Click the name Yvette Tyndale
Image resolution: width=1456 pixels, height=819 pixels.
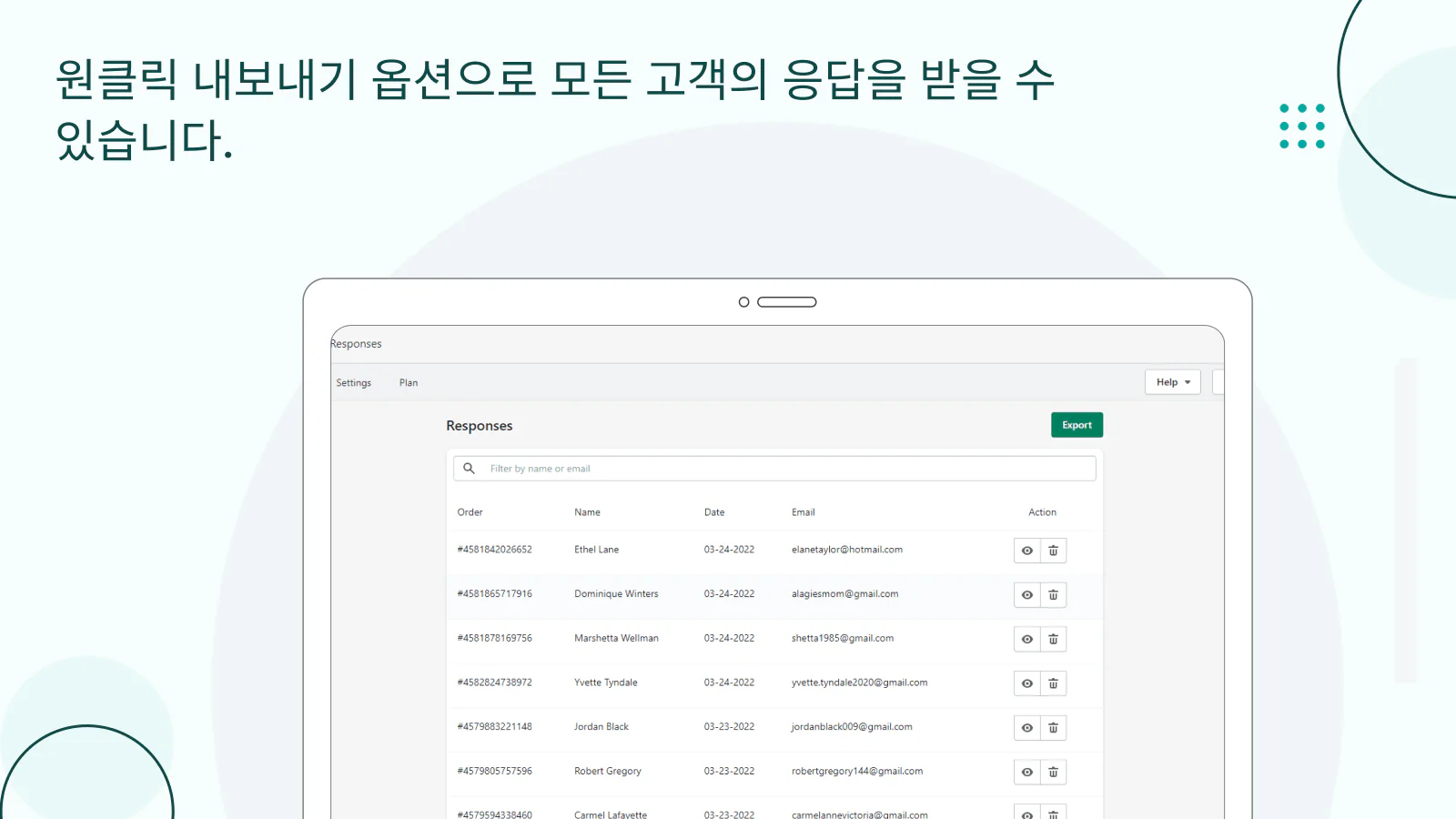[605, 682]
